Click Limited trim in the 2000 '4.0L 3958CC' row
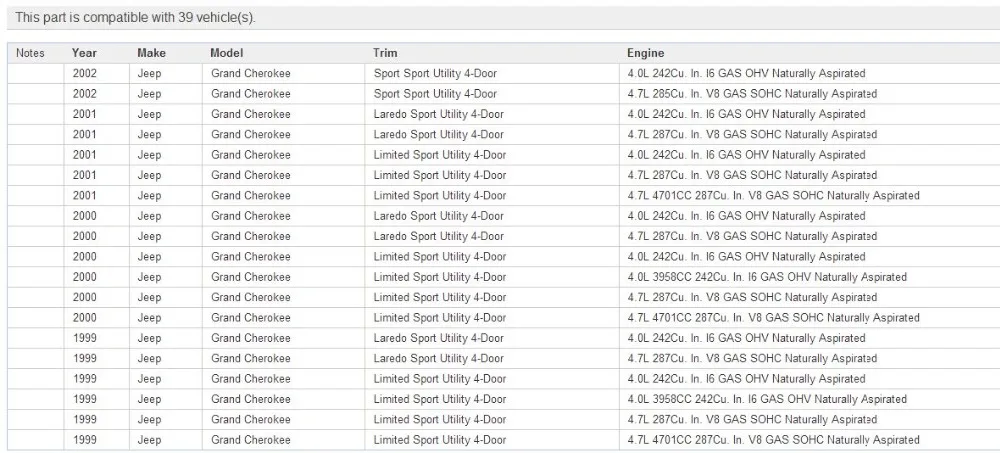The height and width of the screenshot is (453, 1000). 440,277
